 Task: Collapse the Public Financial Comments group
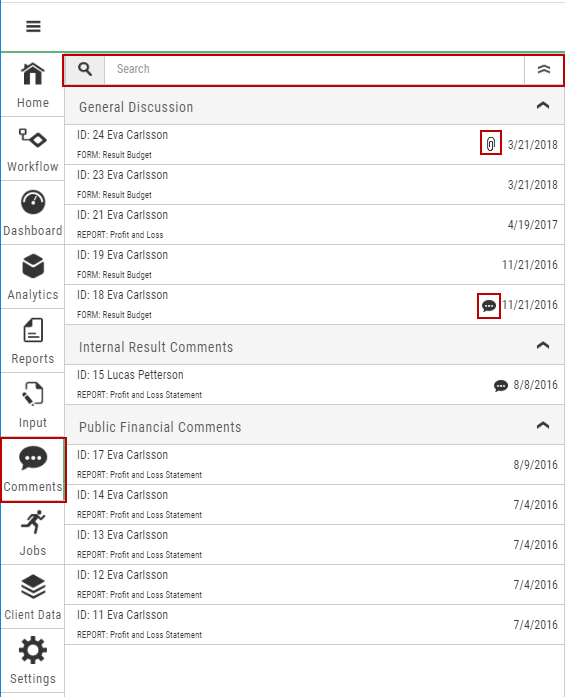543,426
